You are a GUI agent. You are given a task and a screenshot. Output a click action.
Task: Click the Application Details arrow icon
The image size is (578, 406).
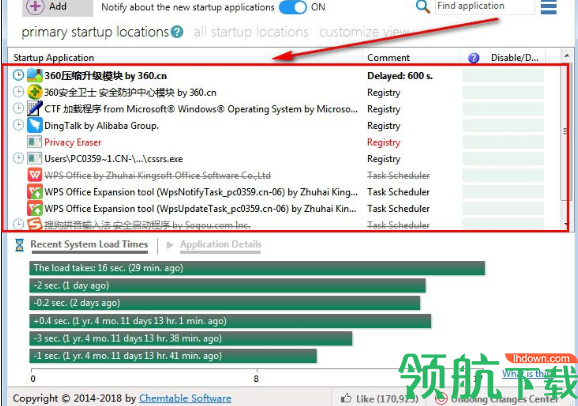170,245
